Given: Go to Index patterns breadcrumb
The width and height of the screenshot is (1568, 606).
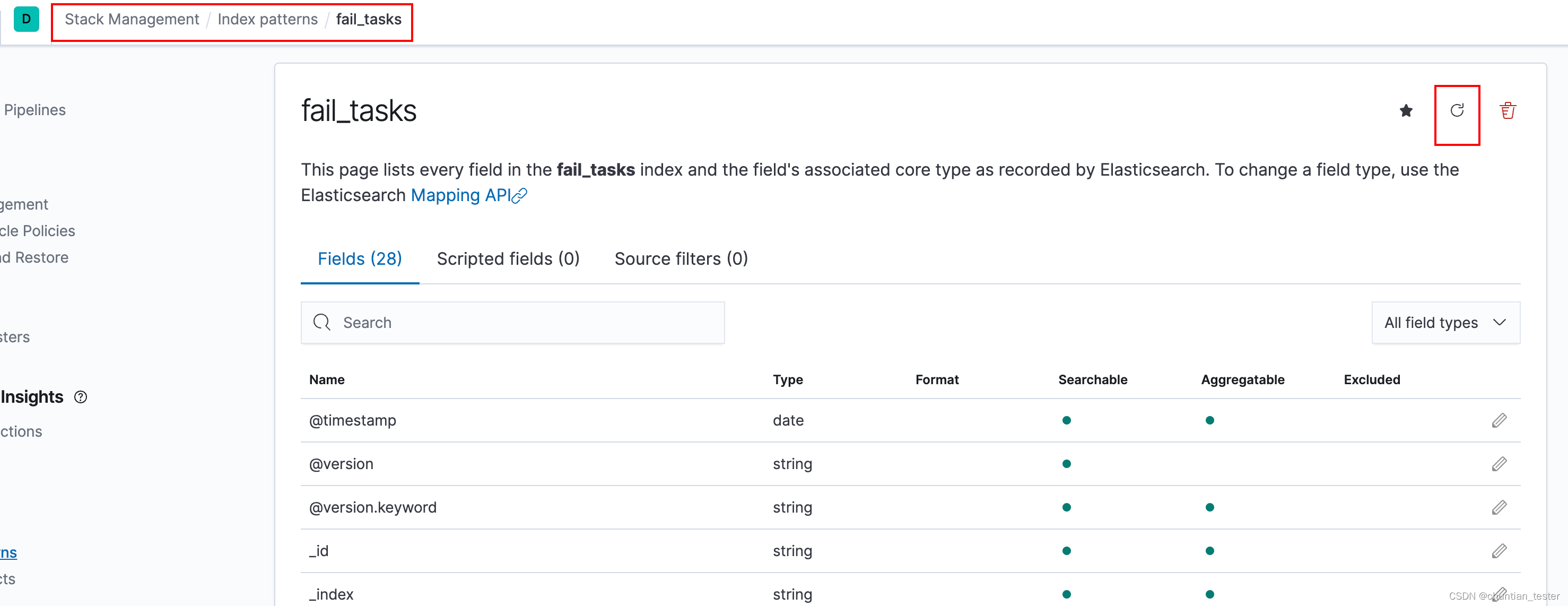Looking at the screenshot, I should (x=267, y=20).
